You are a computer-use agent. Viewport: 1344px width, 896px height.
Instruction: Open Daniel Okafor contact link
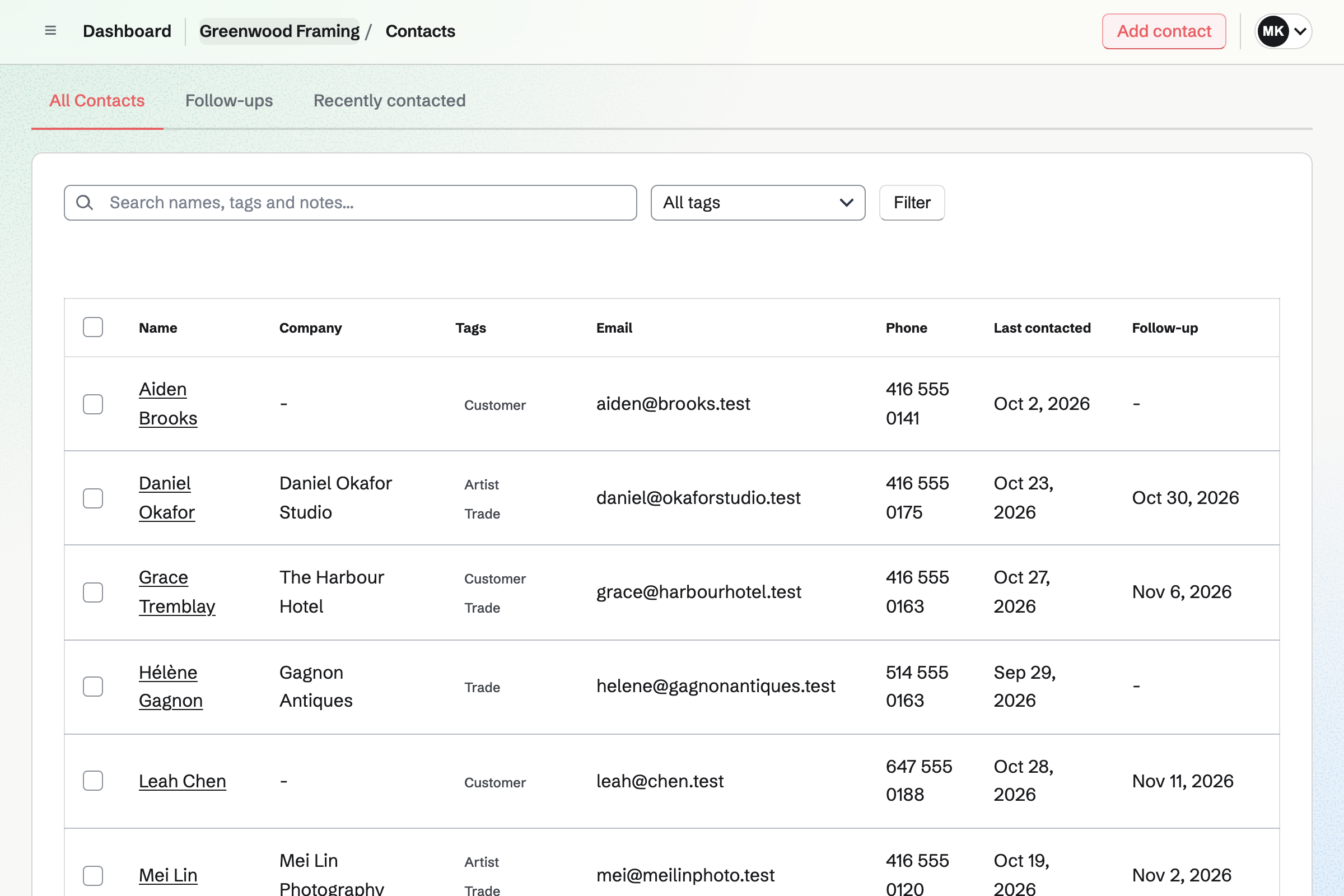[167, 498]
